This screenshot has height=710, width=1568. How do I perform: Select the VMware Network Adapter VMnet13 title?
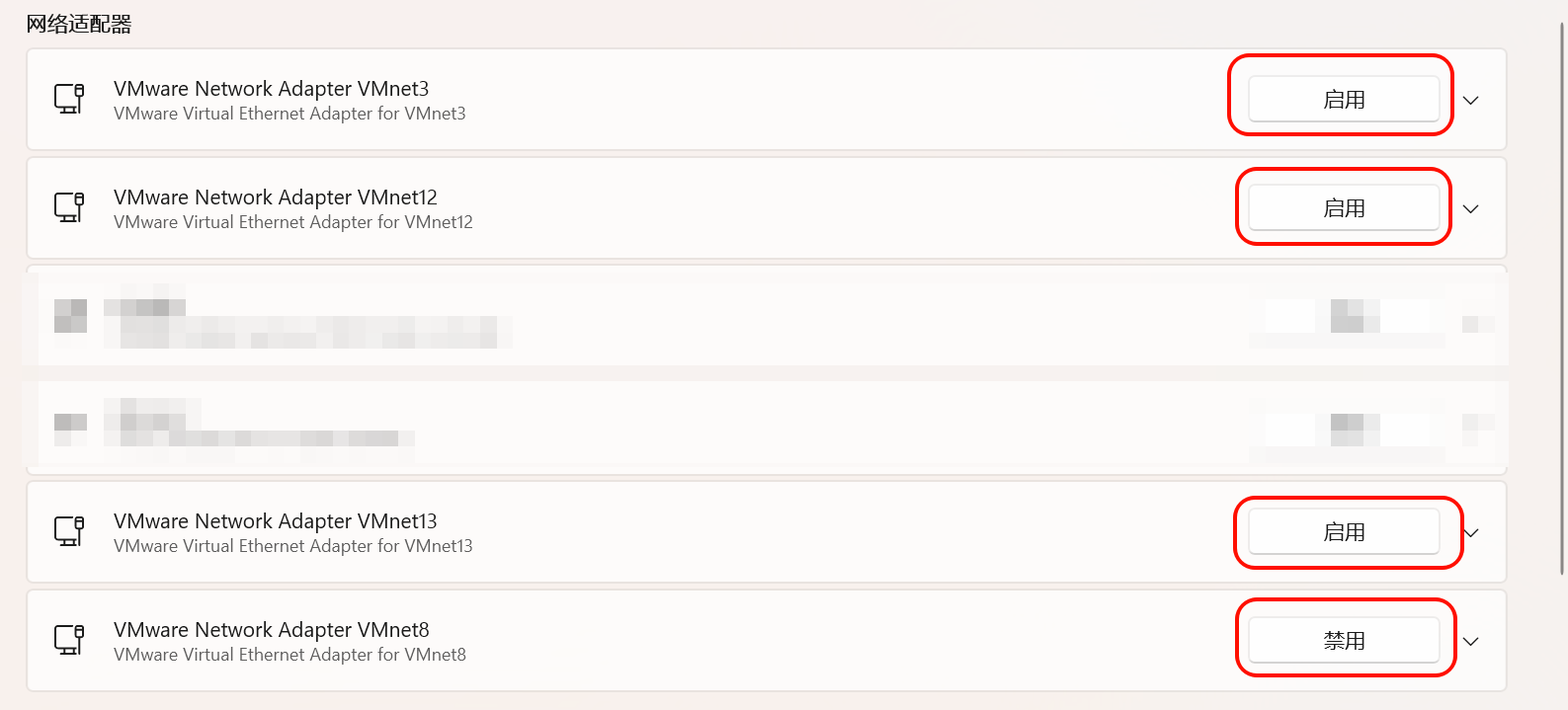(275, 520)
